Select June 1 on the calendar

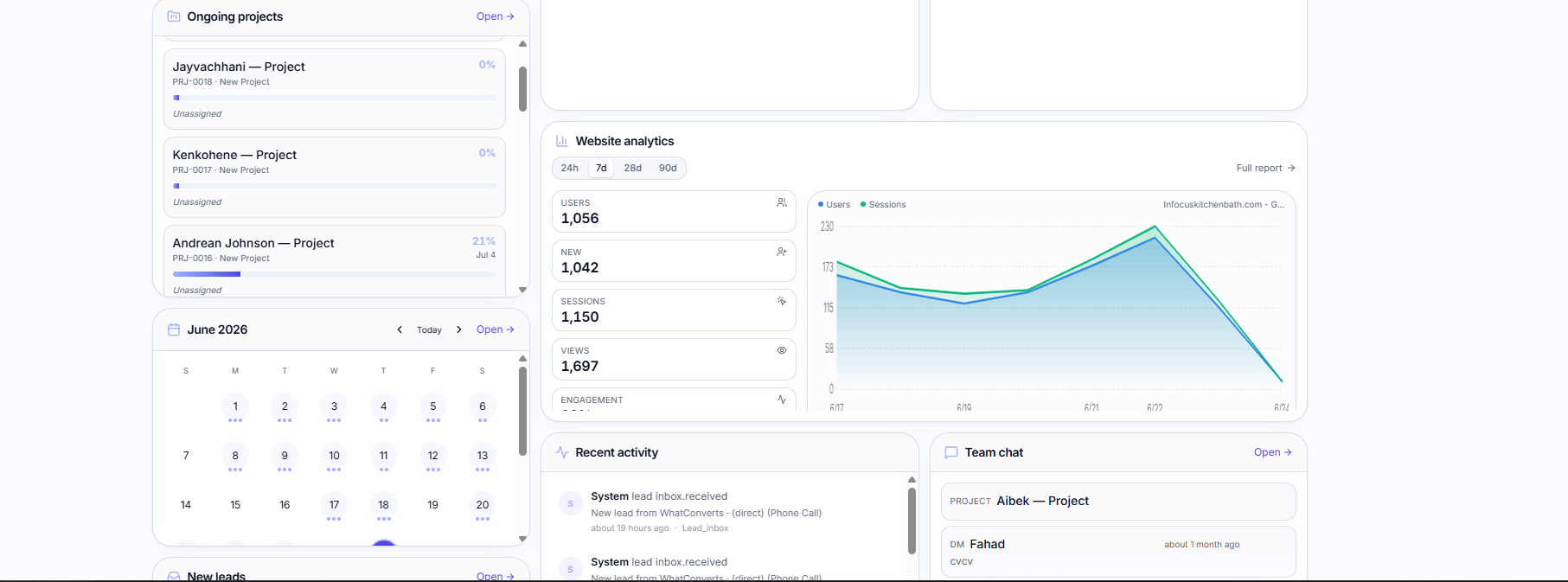[235, 406]
